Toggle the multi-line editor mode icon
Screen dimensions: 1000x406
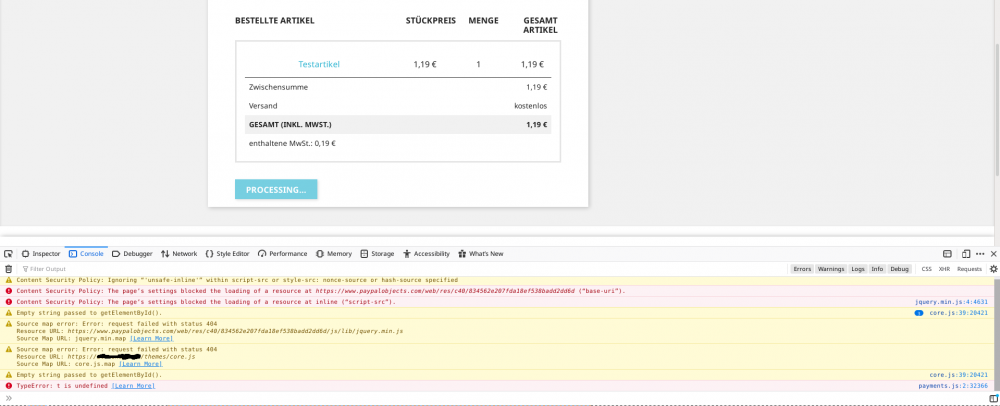click(993, 398)
